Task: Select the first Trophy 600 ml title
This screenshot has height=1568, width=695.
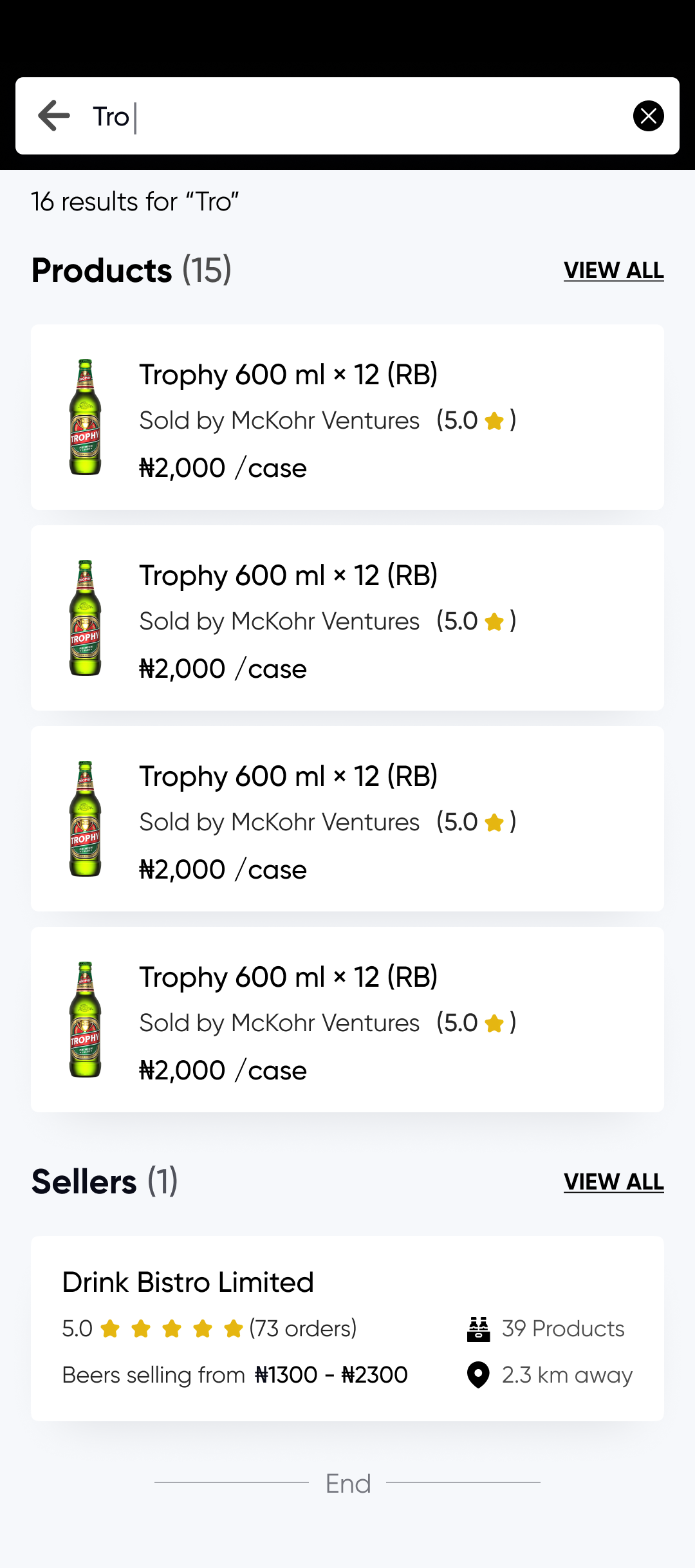Action: 288,375
